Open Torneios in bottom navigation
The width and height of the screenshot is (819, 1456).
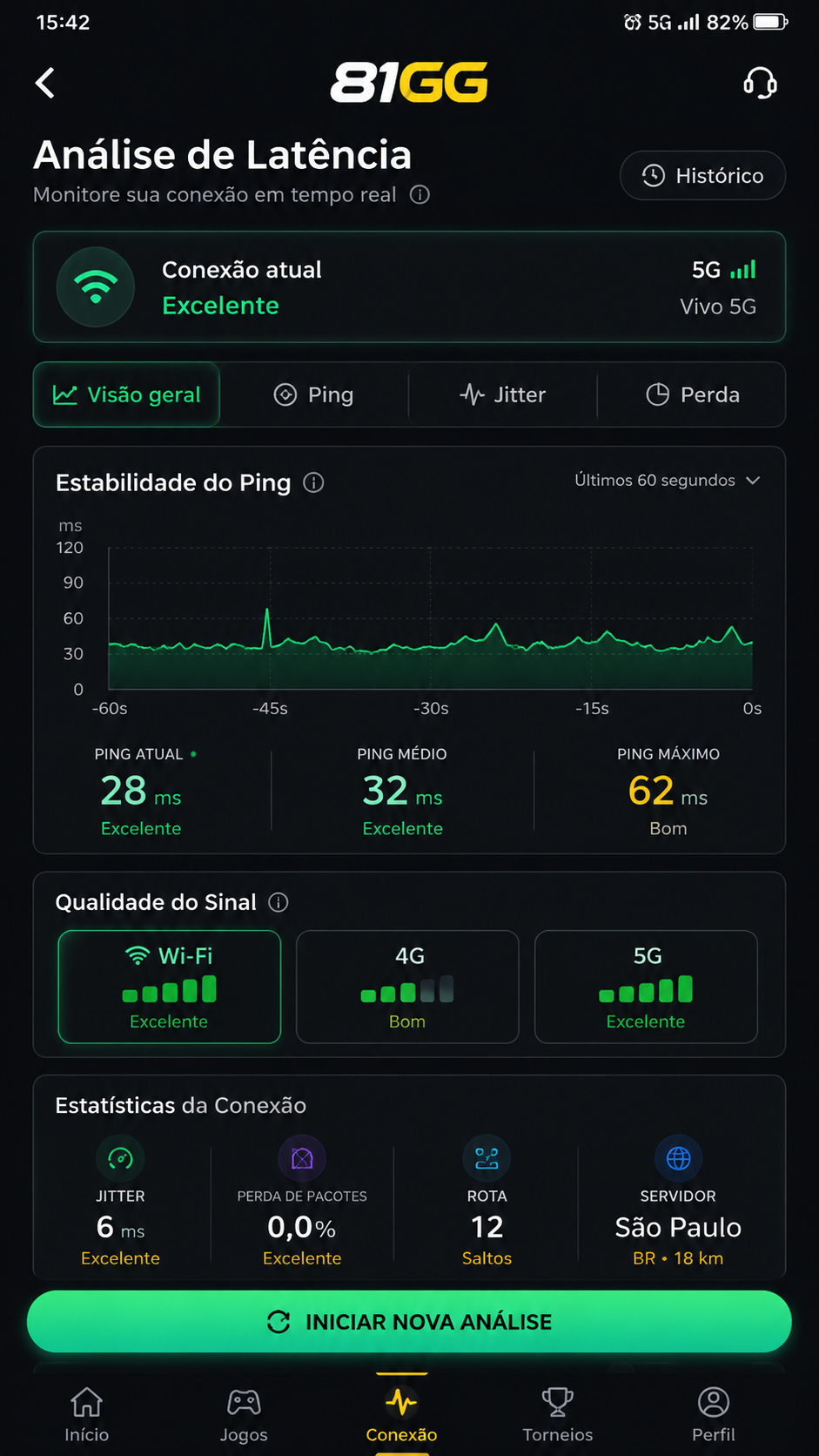(x=558, y=1412)
